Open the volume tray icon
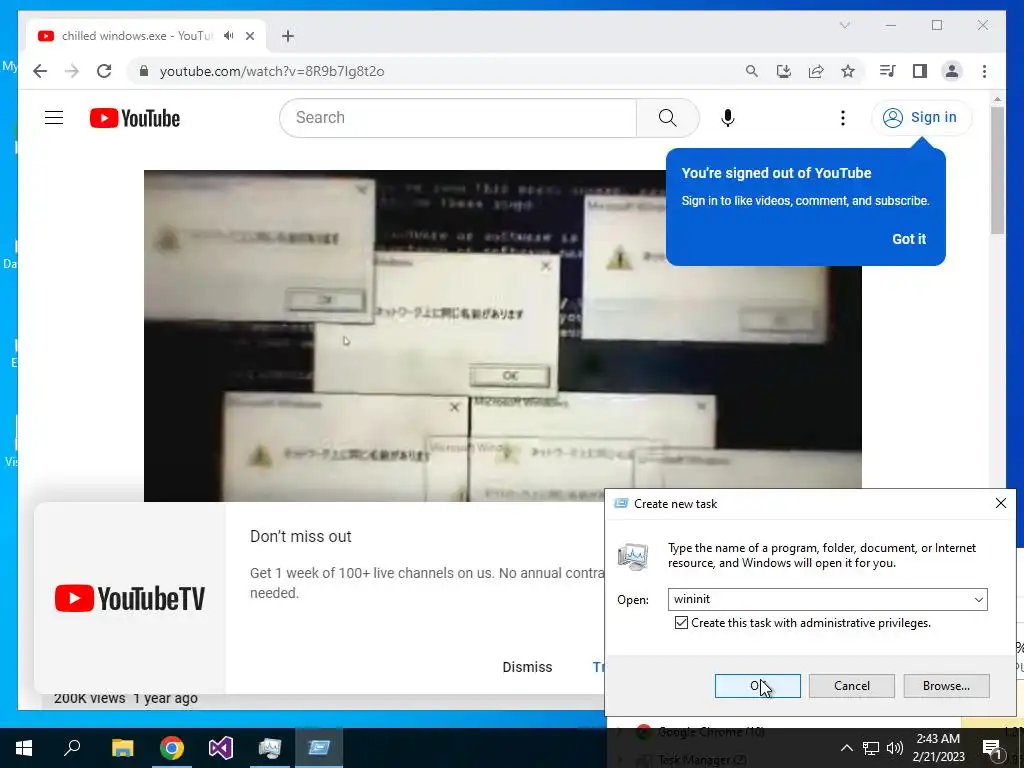Image resolution: width=1024 pixels, height=768 pixels. pyautogui.click(x=895, y=748)
